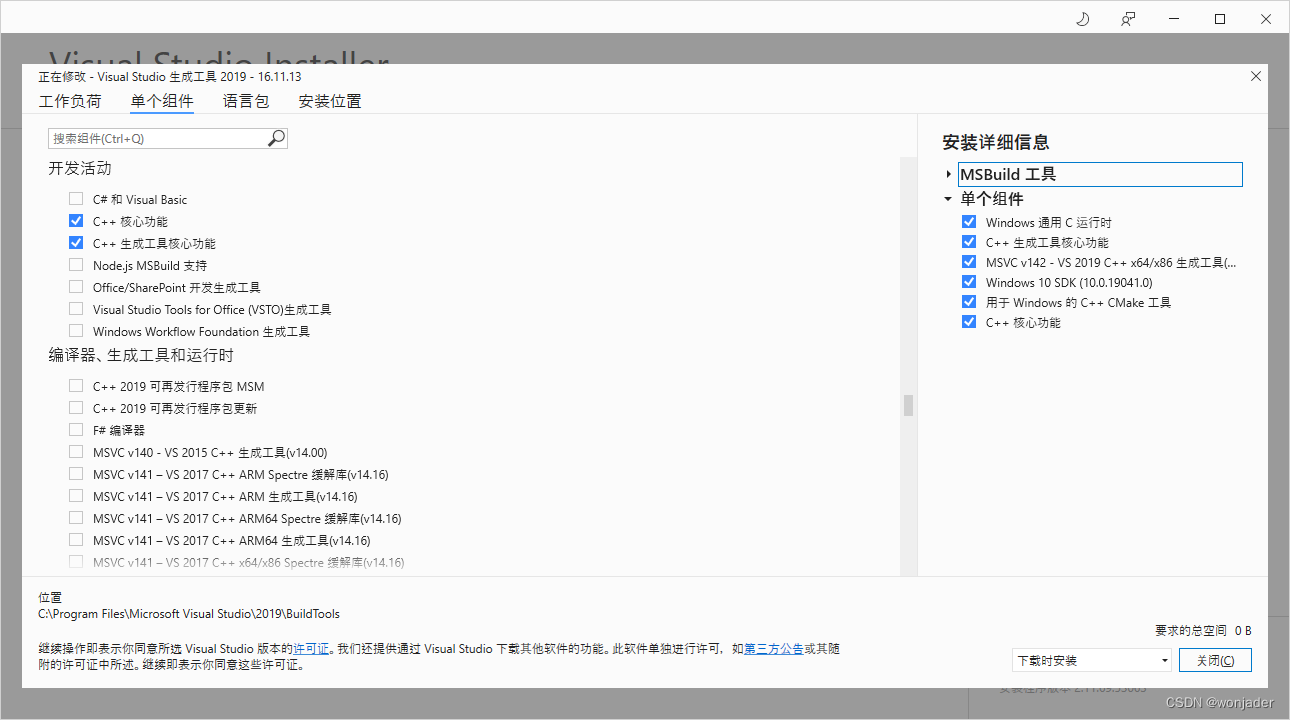The width and height of the screenshot is (1290, 720).
Task: Uncheck MSVC v142 x64/x86 生成工具 in details
Action: [x=968, y=262]
